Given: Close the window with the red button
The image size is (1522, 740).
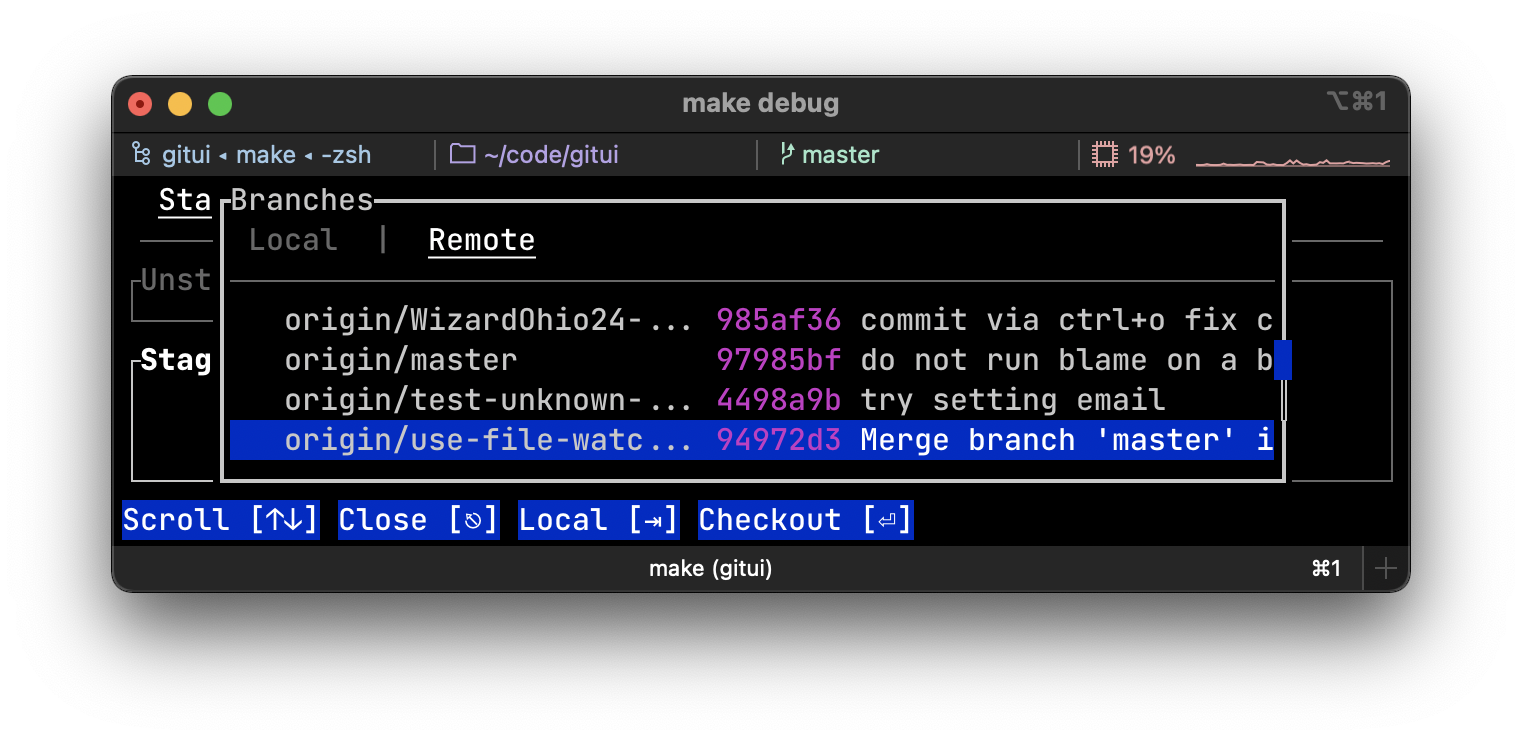Looking at the screenshot, I should click(x=140, y=103).
